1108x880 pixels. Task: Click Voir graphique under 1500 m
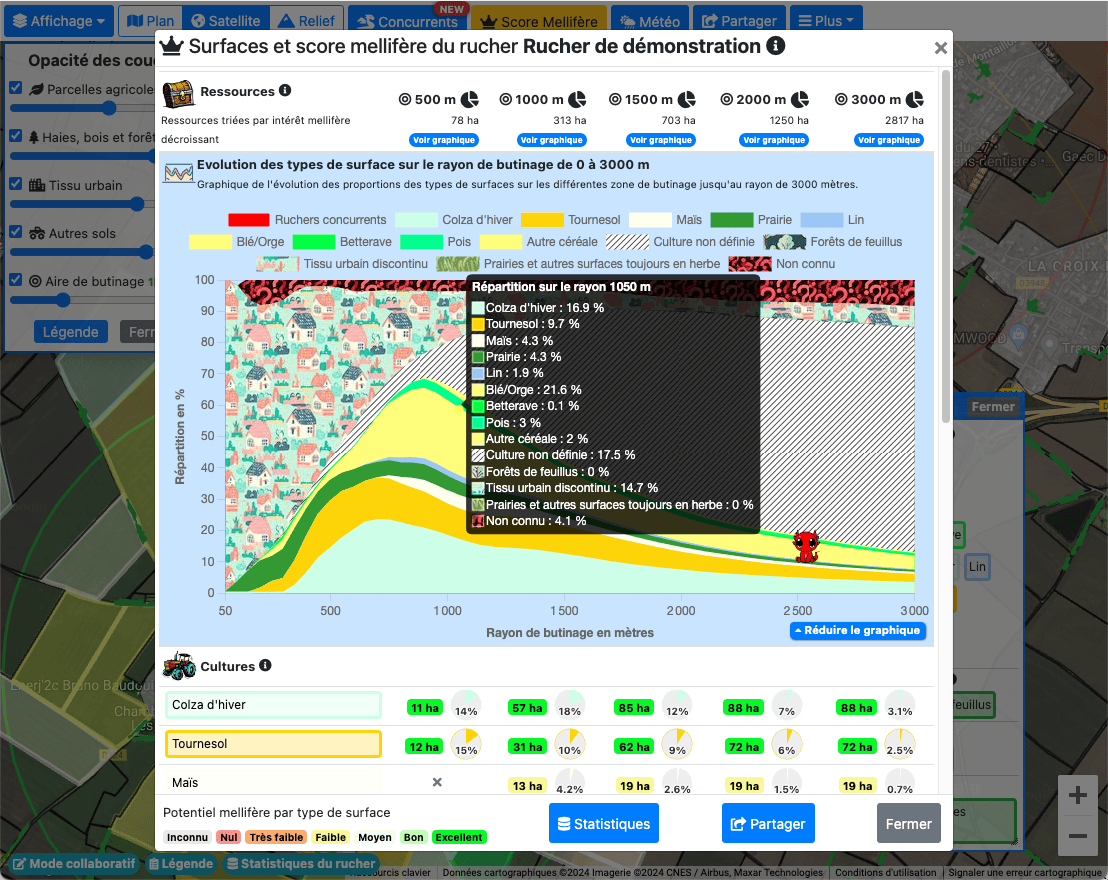[661, 140]
